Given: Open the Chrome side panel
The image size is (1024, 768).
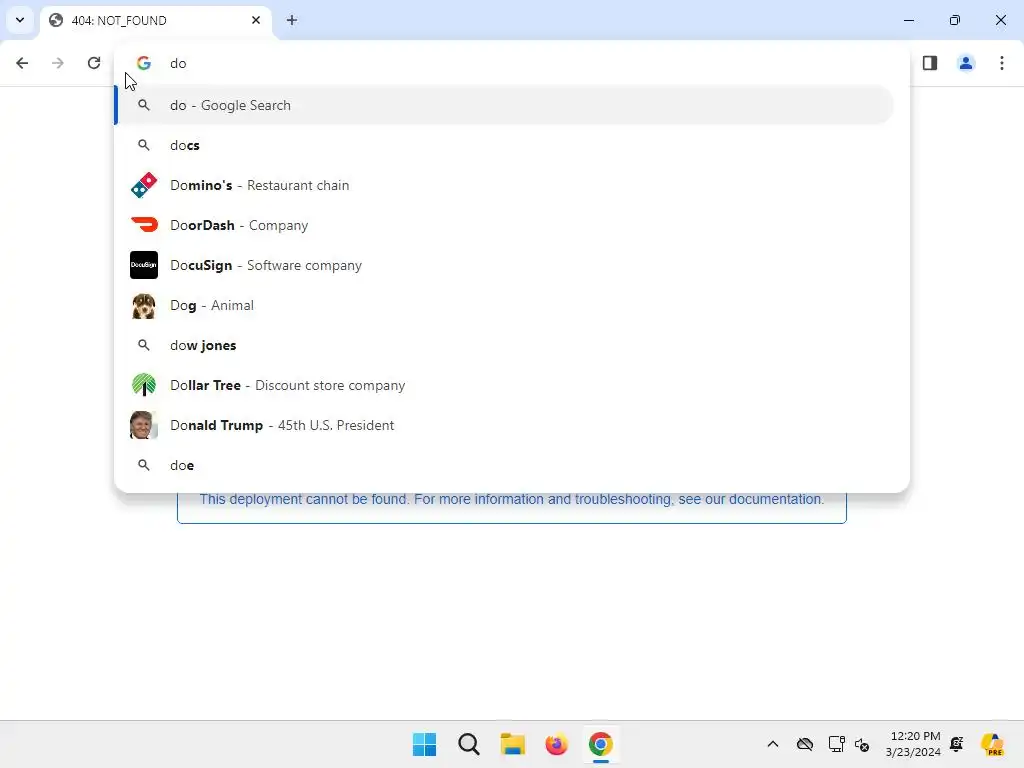Looking at the screenshot, I should (x=930, y=63).
